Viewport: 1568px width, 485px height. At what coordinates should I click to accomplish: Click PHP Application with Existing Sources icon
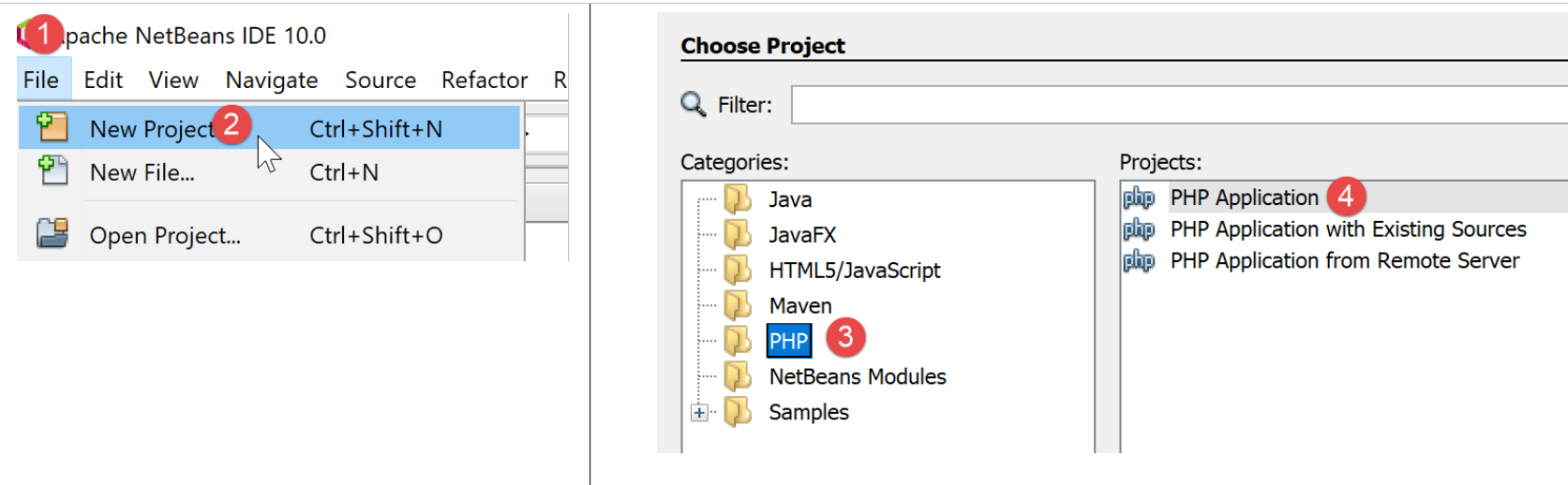pyautogui.click(x=1139, y=229)
